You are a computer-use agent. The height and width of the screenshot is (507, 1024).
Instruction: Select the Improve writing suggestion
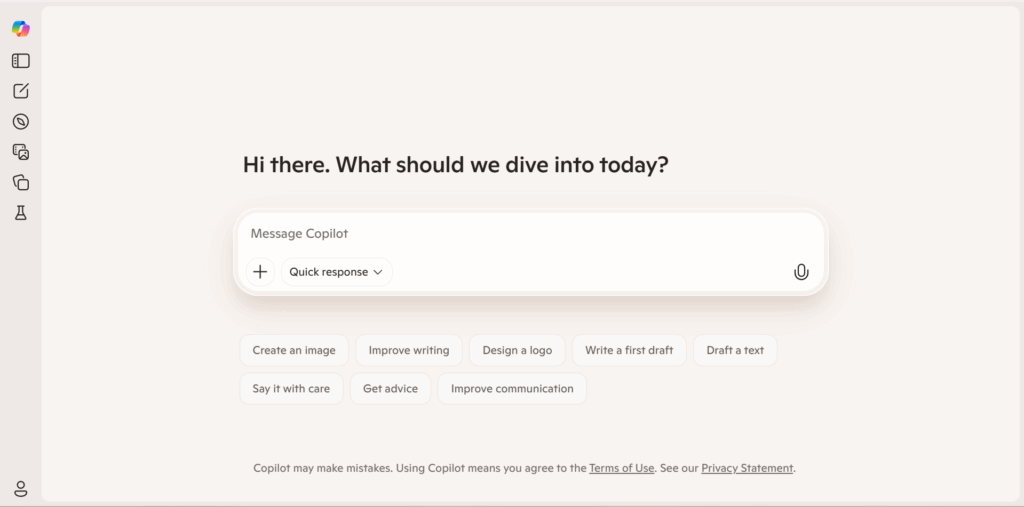(x=409, y=351)
